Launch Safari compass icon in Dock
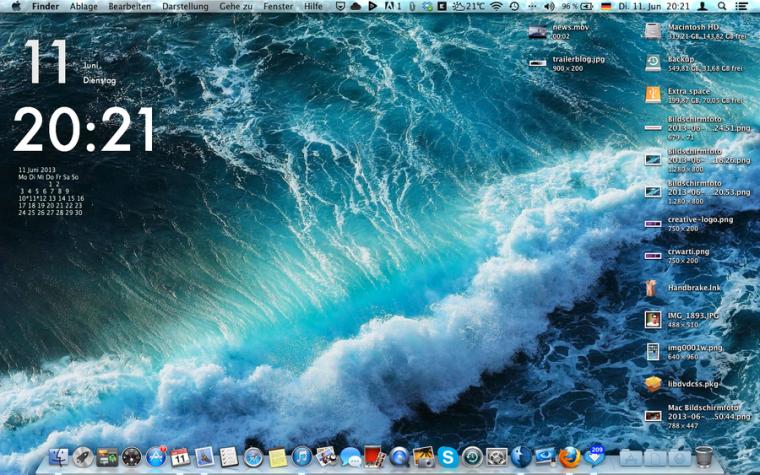Viewport: 760px width, 475px height. point(253,457)
